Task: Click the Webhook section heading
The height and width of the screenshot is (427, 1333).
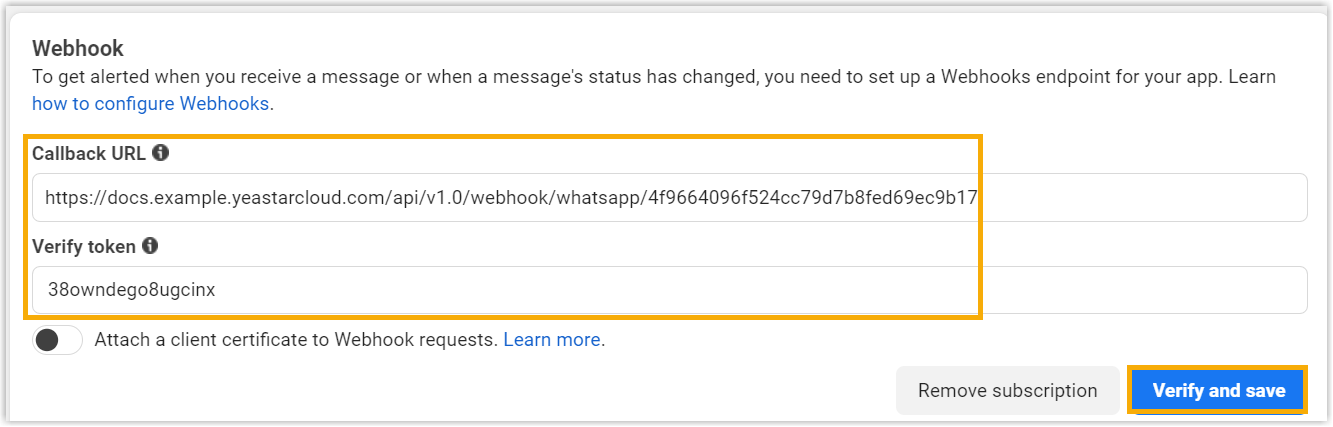Action: [x=78, y=47]
